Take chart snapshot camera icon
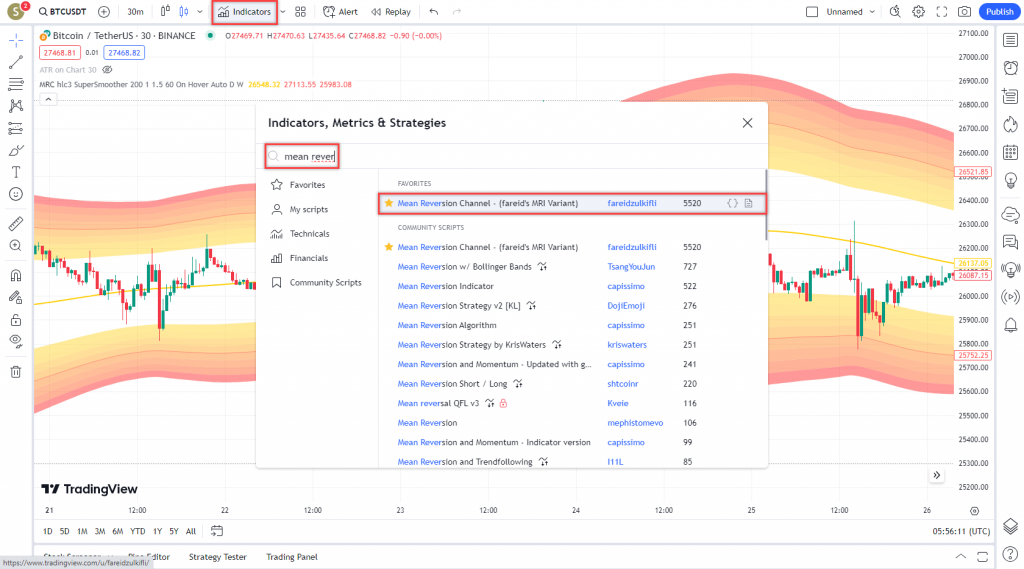 tap(965, 12)
